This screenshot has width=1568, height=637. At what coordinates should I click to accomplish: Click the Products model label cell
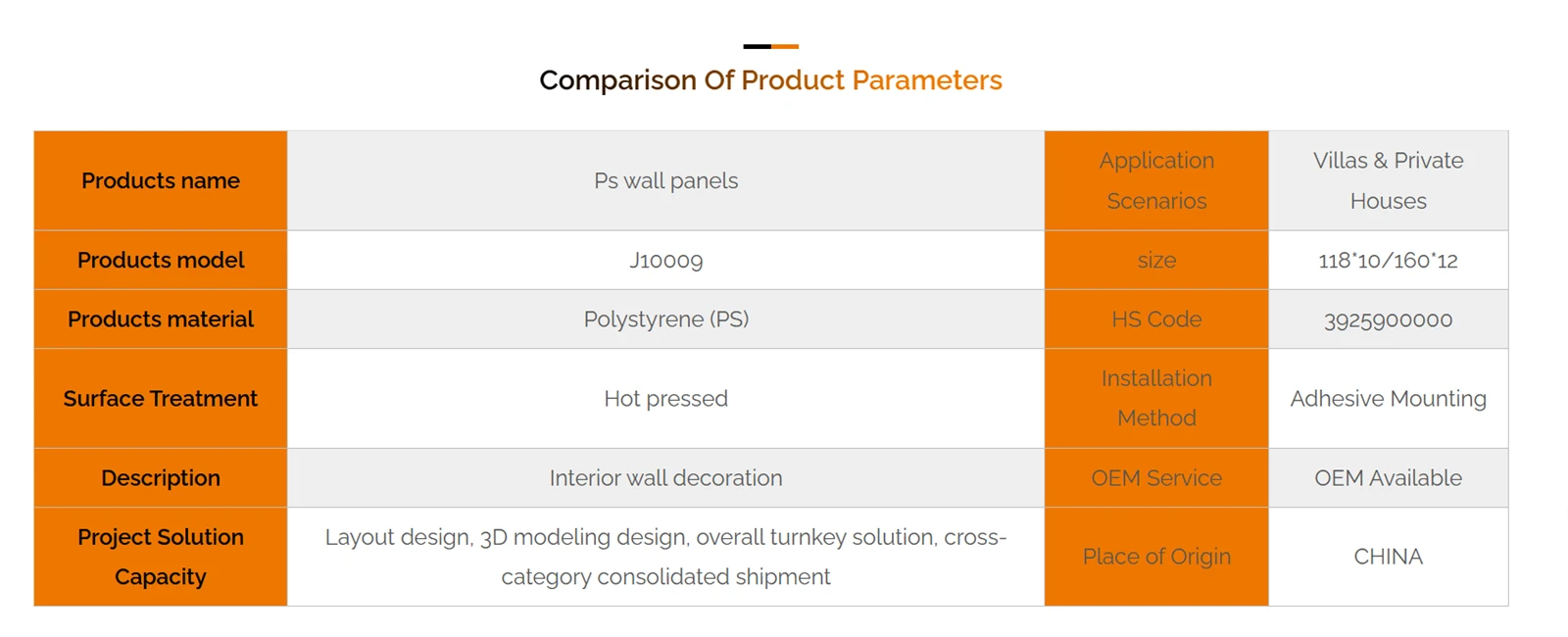pos(161,260)
